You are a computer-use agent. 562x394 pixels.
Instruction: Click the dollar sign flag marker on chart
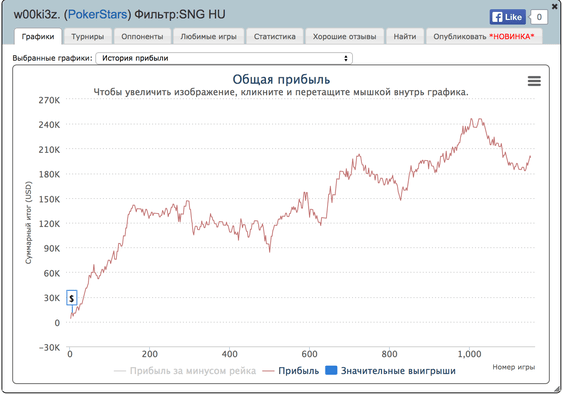click(72, 298)
